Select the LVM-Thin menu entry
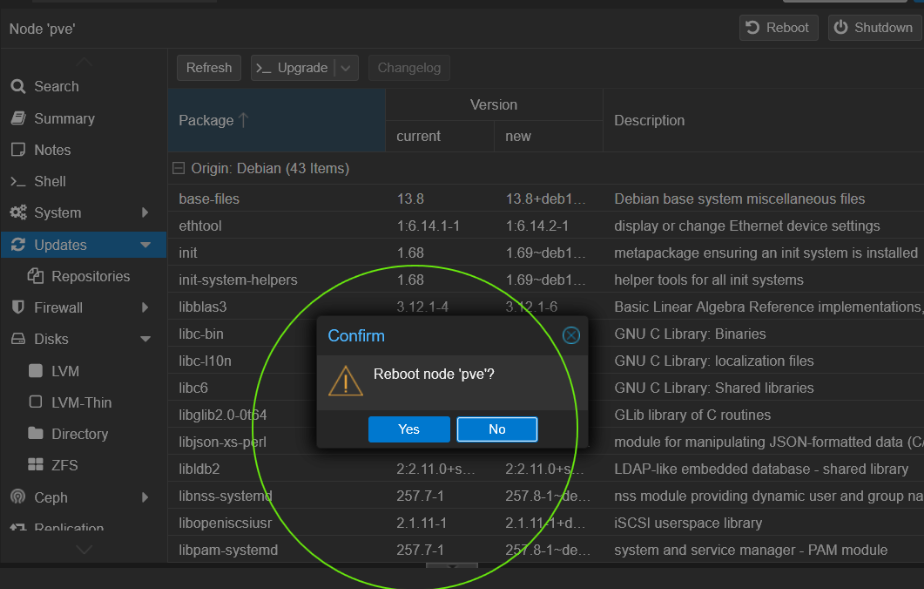Screen dimensions: 924x589 tap(82, 402)
